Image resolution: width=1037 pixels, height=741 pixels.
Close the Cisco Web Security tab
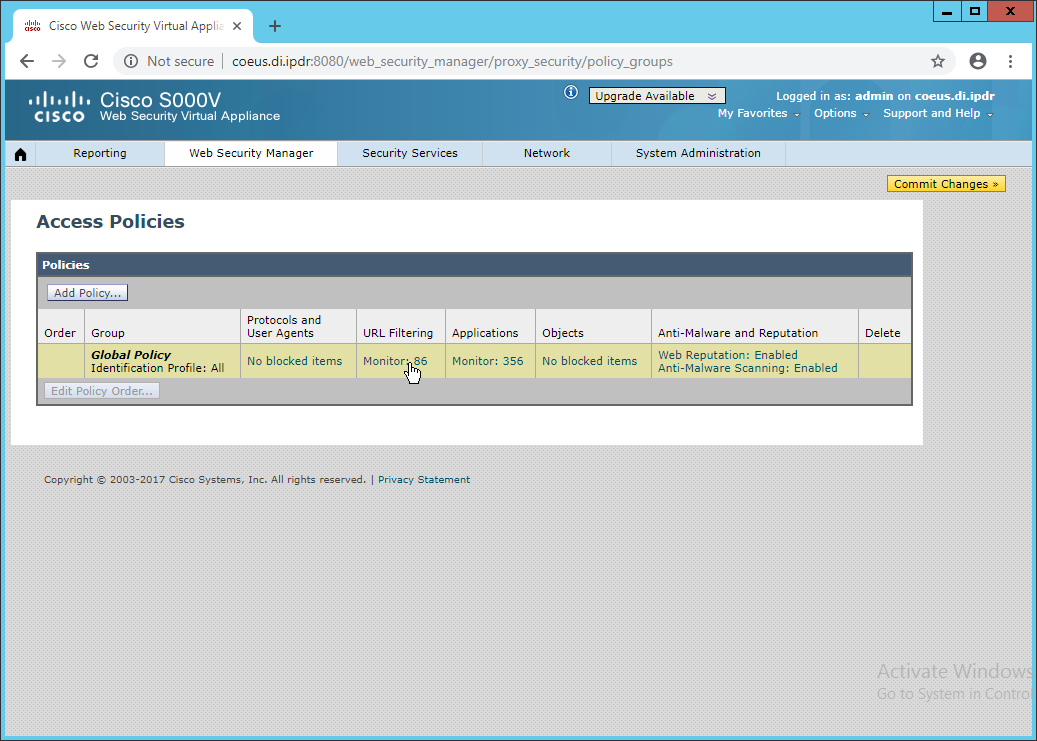(x=237, y=26)
